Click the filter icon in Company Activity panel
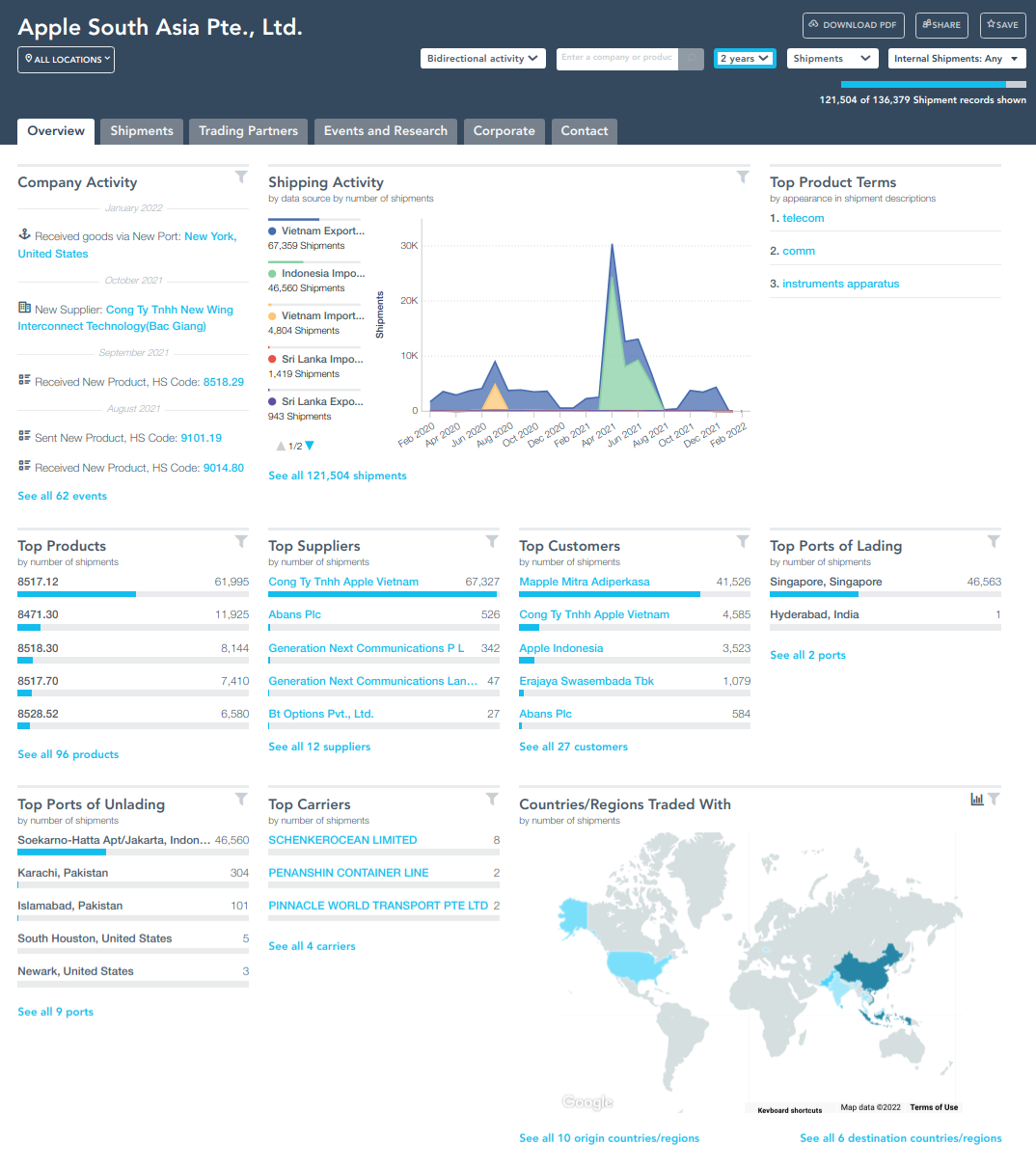 click(241, 177)
